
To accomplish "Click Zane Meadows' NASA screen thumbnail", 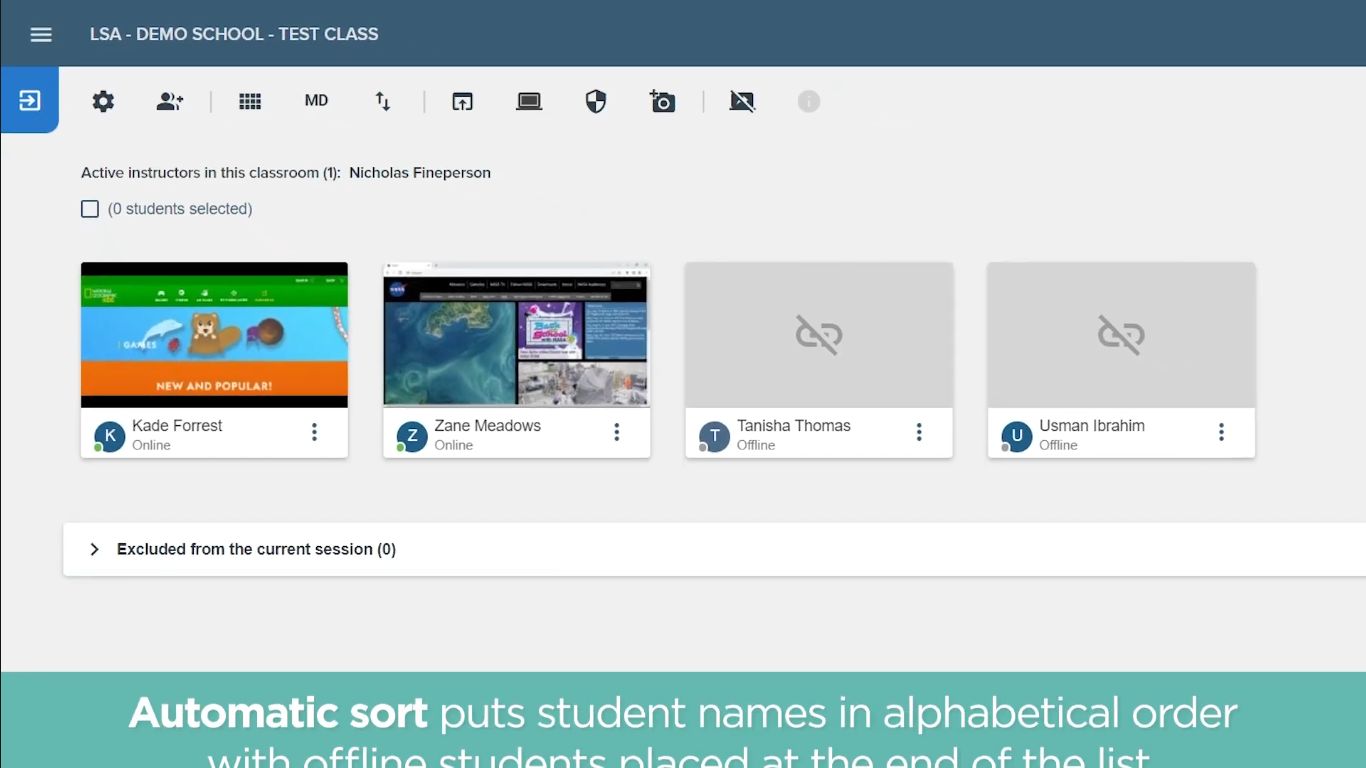I will click(517, 335).
